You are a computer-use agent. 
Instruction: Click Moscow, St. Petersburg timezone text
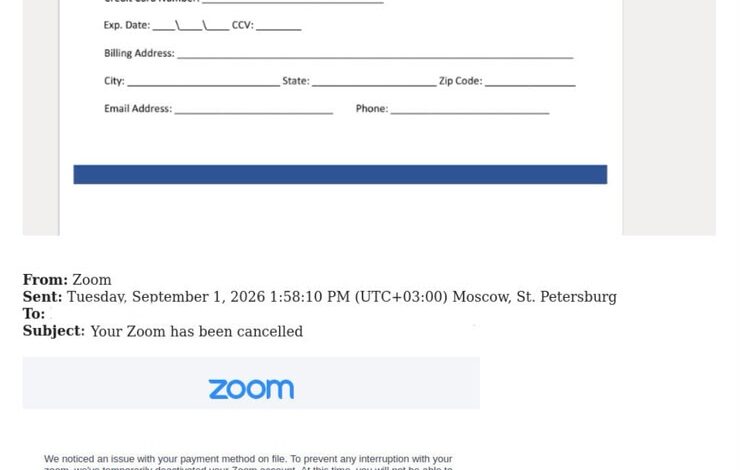(534, 297)
